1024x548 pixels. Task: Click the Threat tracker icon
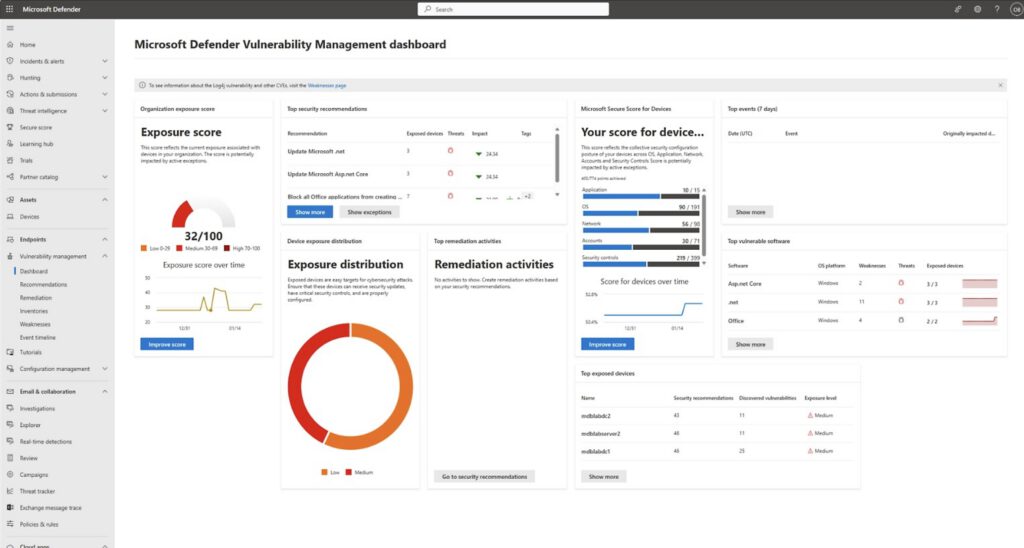(x=10, y=491)
